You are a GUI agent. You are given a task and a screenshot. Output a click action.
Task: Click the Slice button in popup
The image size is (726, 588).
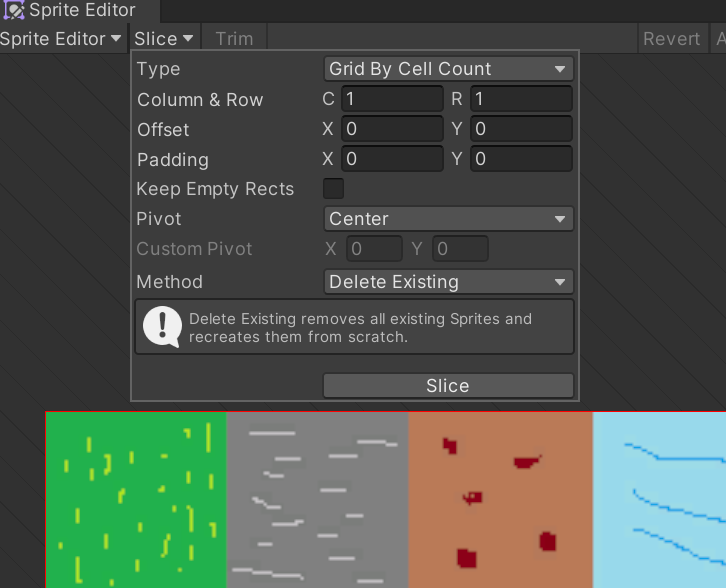point(448,386)
